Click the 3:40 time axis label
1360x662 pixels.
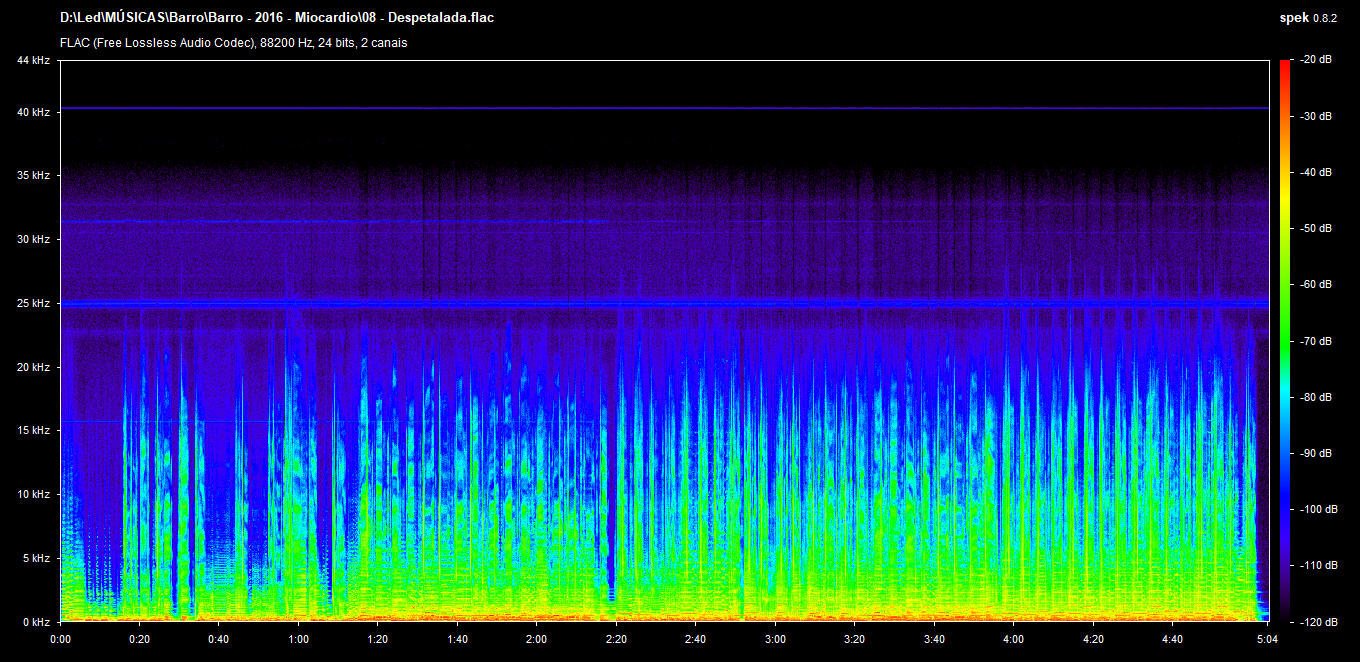click(934, 638)
